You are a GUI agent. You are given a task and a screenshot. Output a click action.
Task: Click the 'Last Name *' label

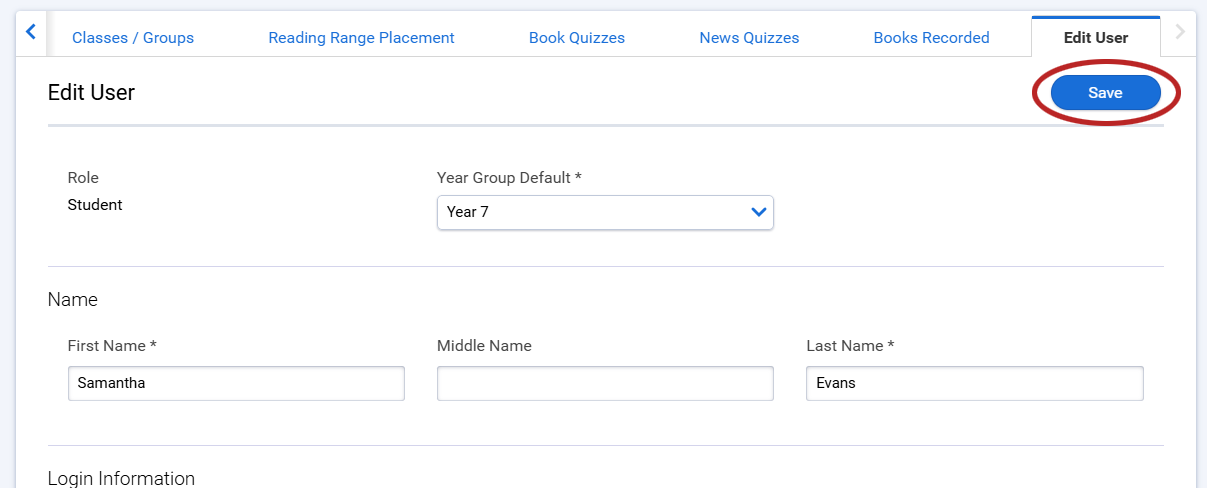tap(850, 346)
